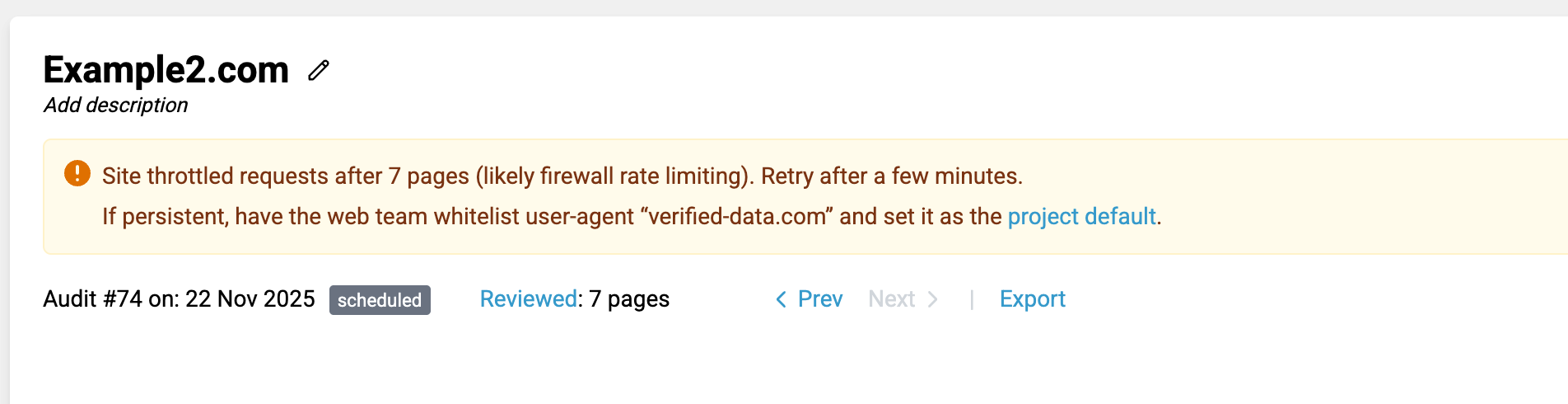Open the project default link
The image size is (1568, 404).
pos(1081,217)
